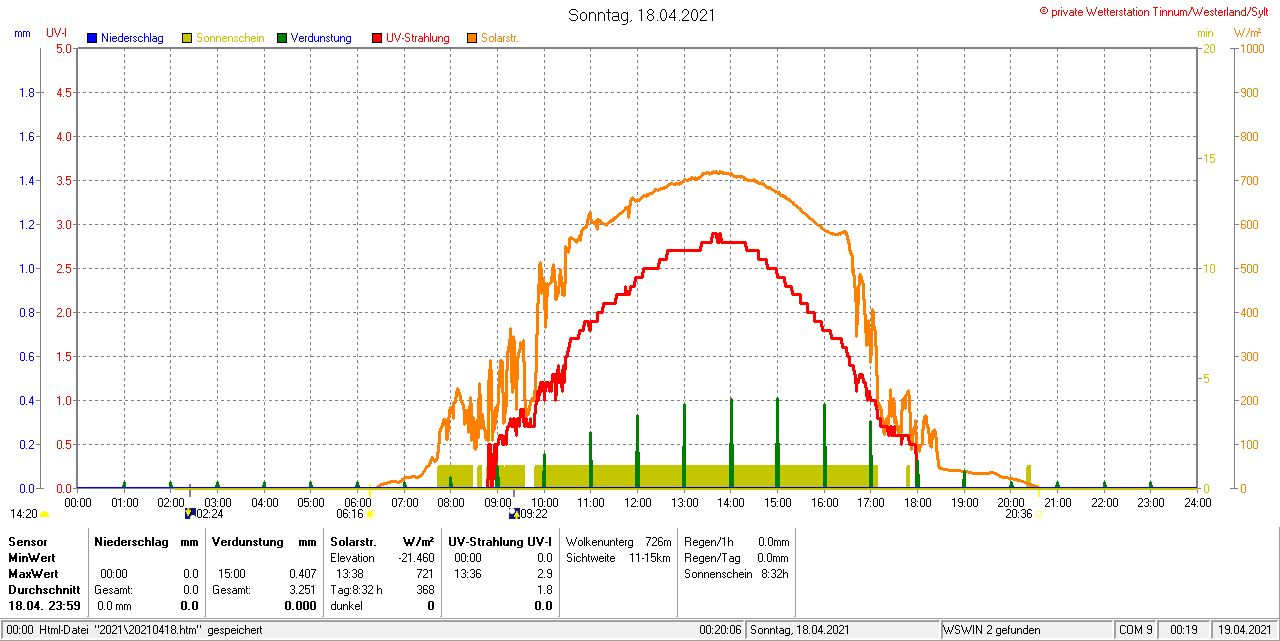
Task: Click the UV-I axis unit label
Action: click(x=57, y=33)
